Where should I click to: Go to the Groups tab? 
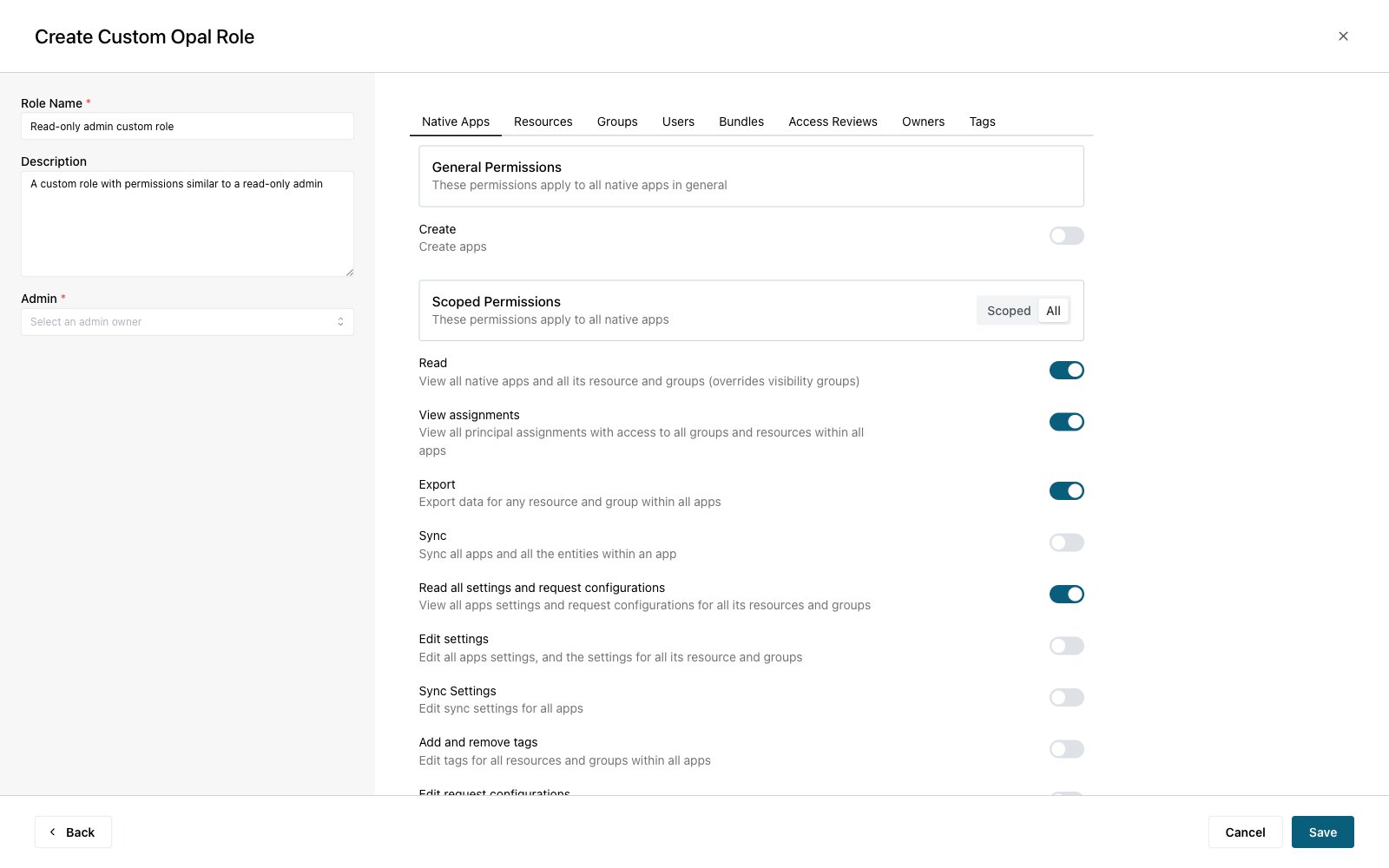pyautogui.click(x=617, y=122)
